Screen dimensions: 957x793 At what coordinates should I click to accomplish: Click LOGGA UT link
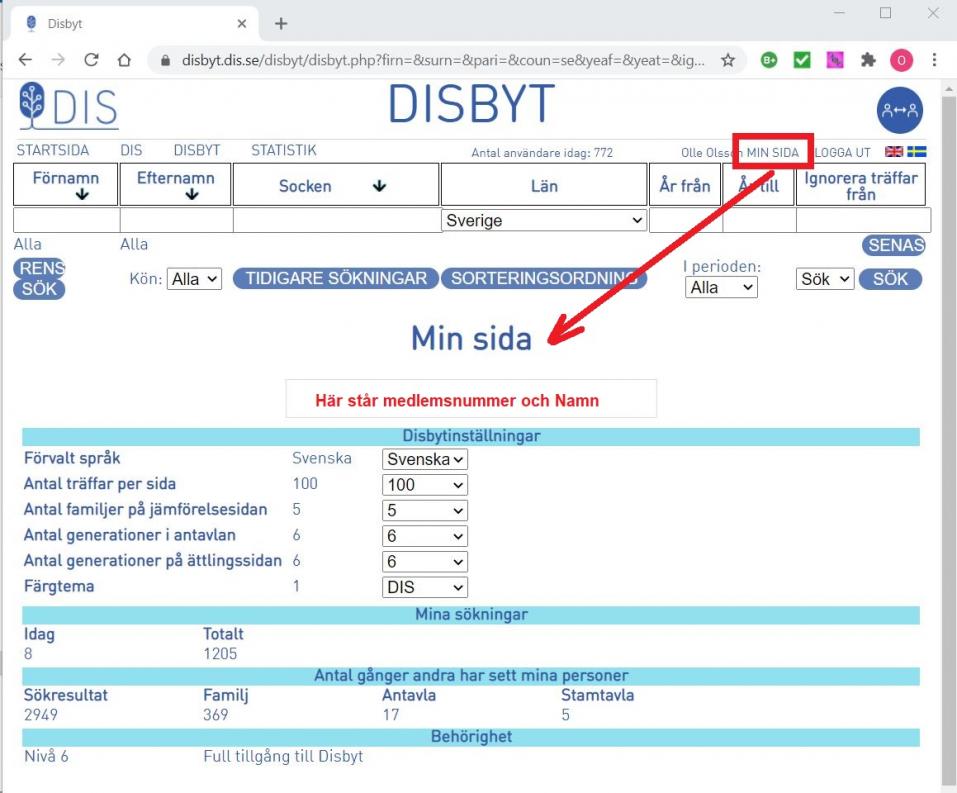point(843,152)
